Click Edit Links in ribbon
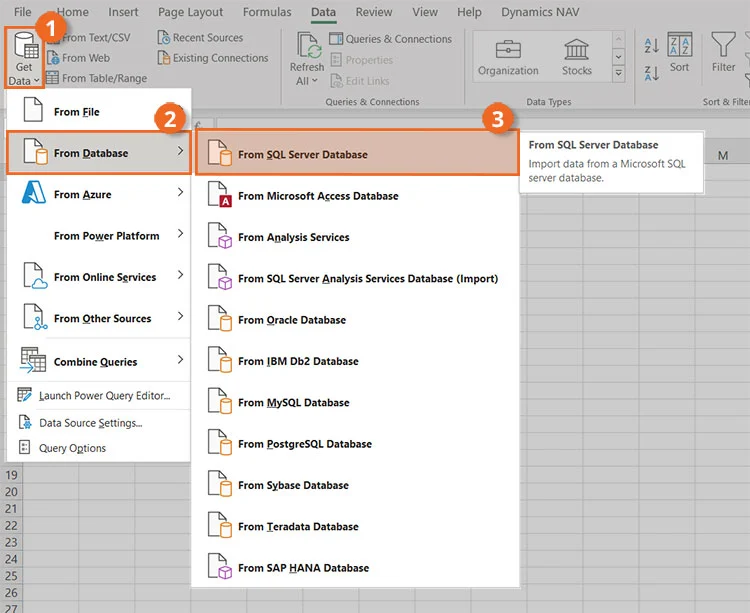 pos(360,81)
